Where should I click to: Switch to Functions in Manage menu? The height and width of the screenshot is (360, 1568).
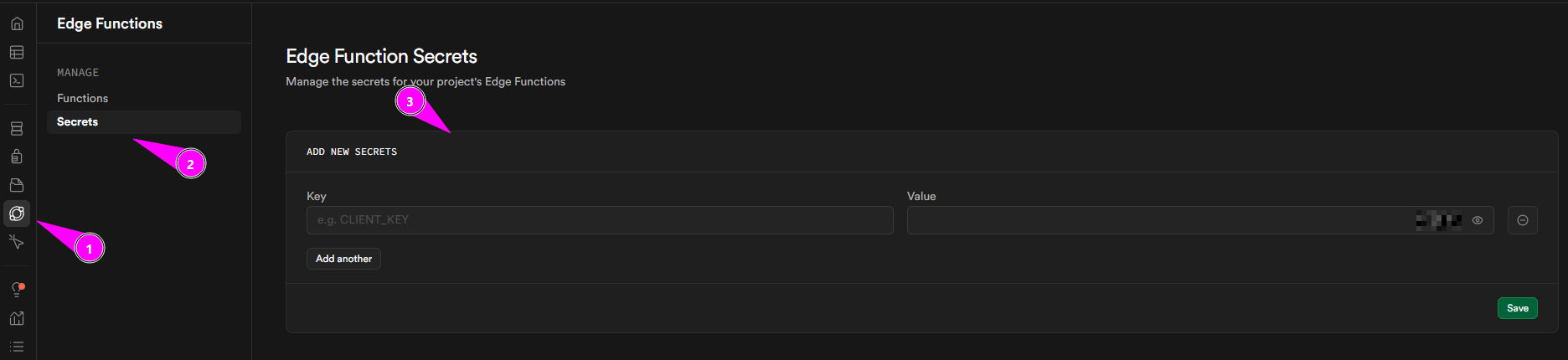coord(82,98)
